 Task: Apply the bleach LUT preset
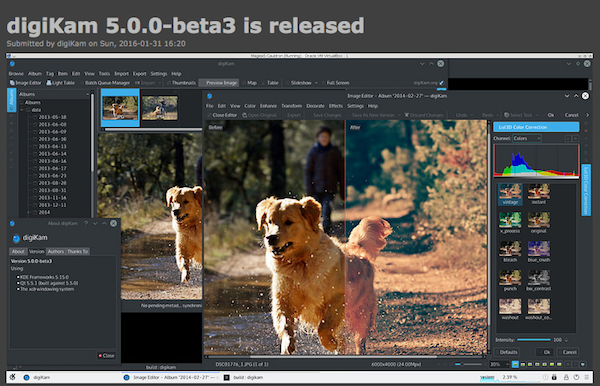point(510,252)
